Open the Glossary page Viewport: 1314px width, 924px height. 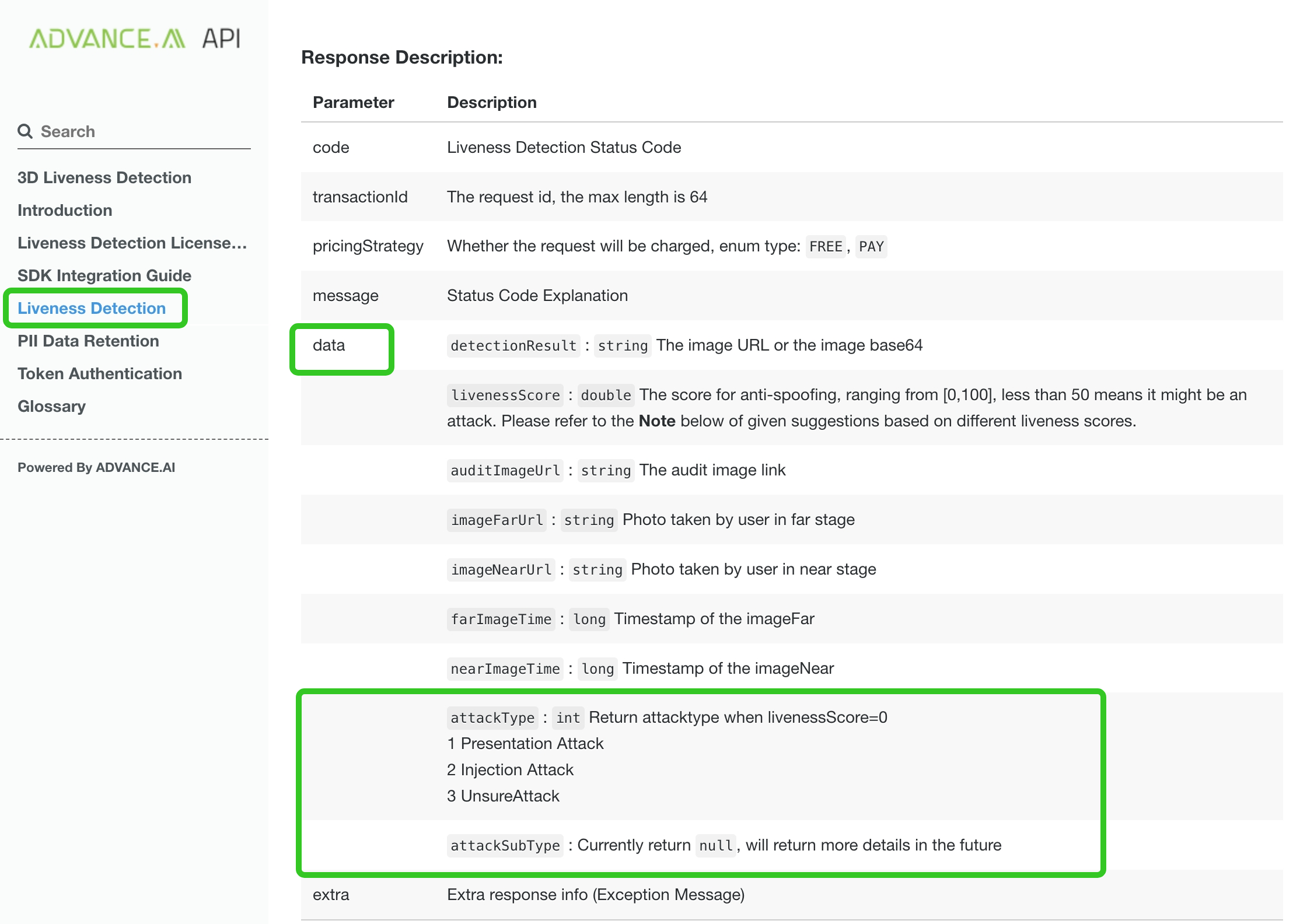pos(51,406)
